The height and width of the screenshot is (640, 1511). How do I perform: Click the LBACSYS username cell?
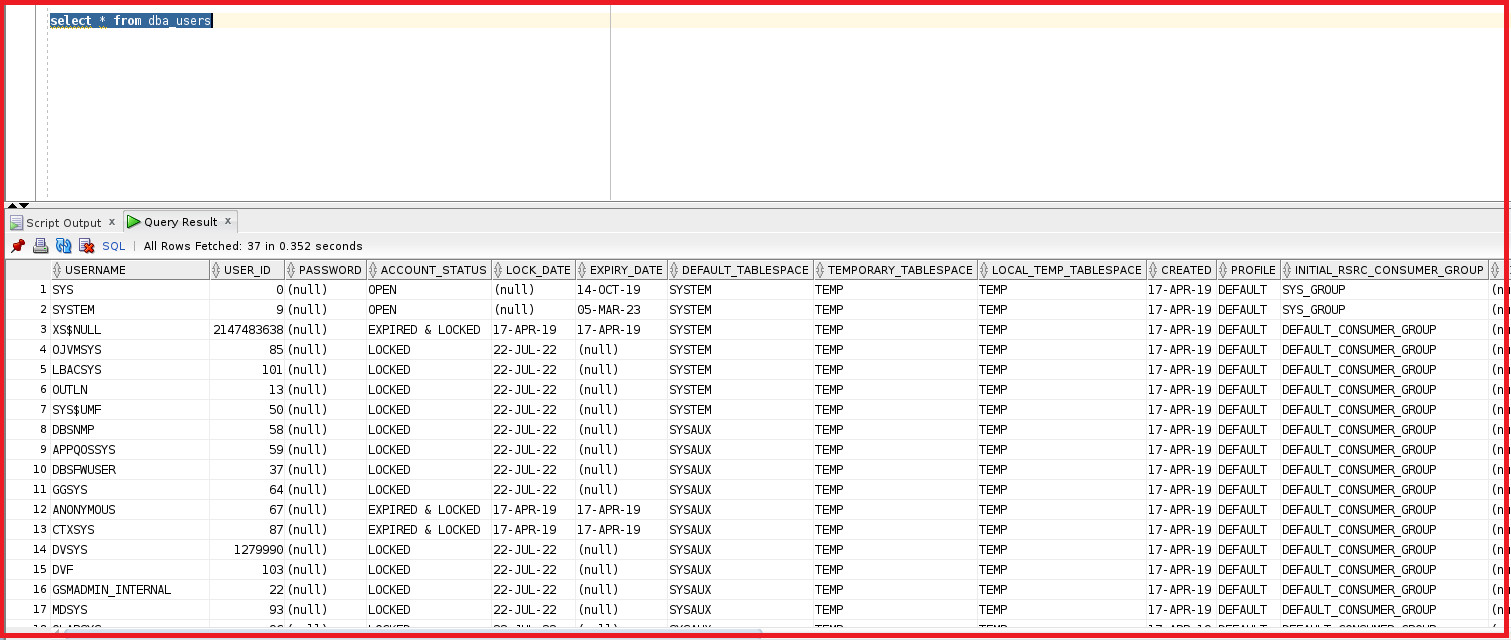129,370
